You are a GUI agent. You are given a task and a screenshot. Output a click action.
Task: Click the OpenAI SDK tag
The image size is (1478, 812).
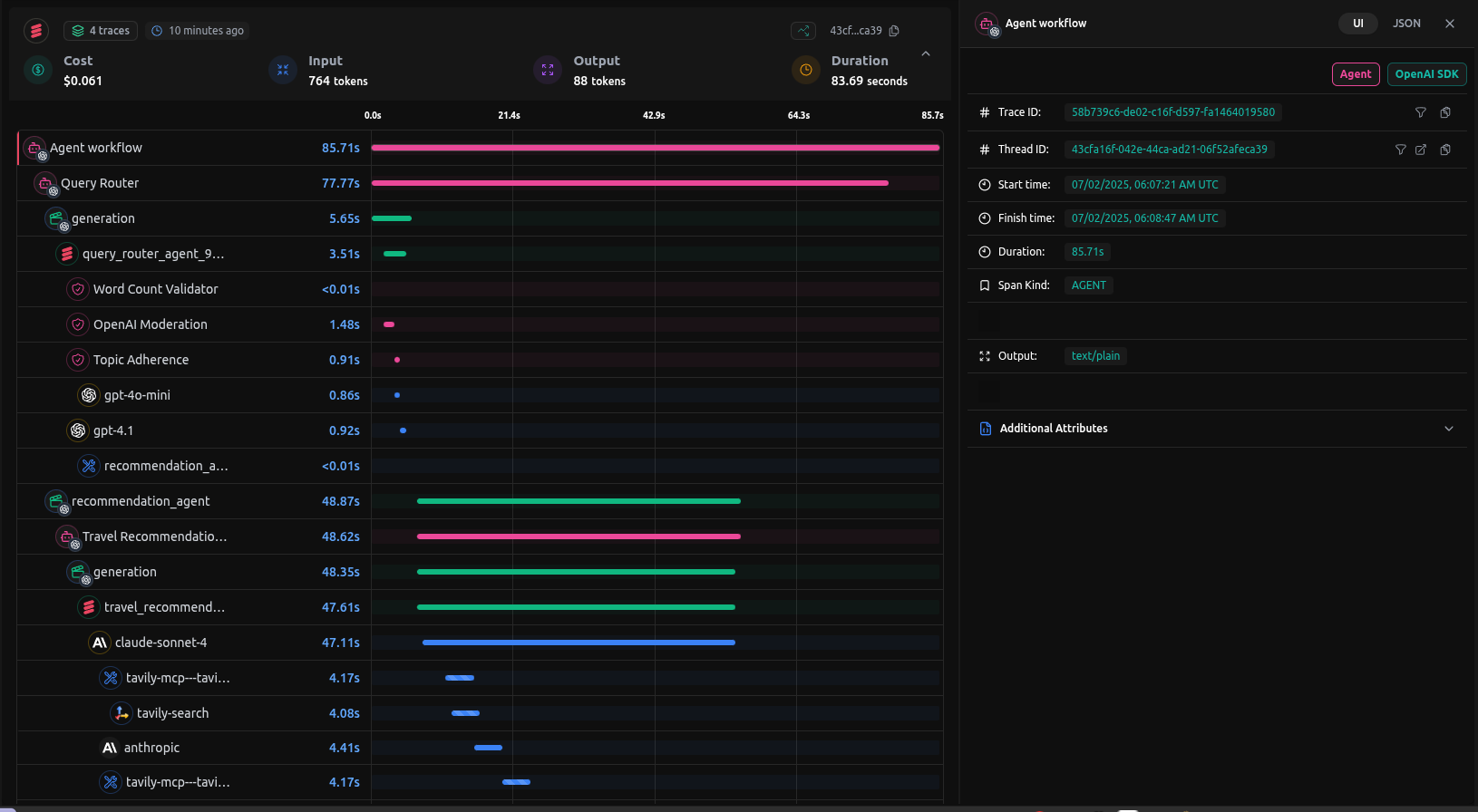click(x=1426, y=74)
